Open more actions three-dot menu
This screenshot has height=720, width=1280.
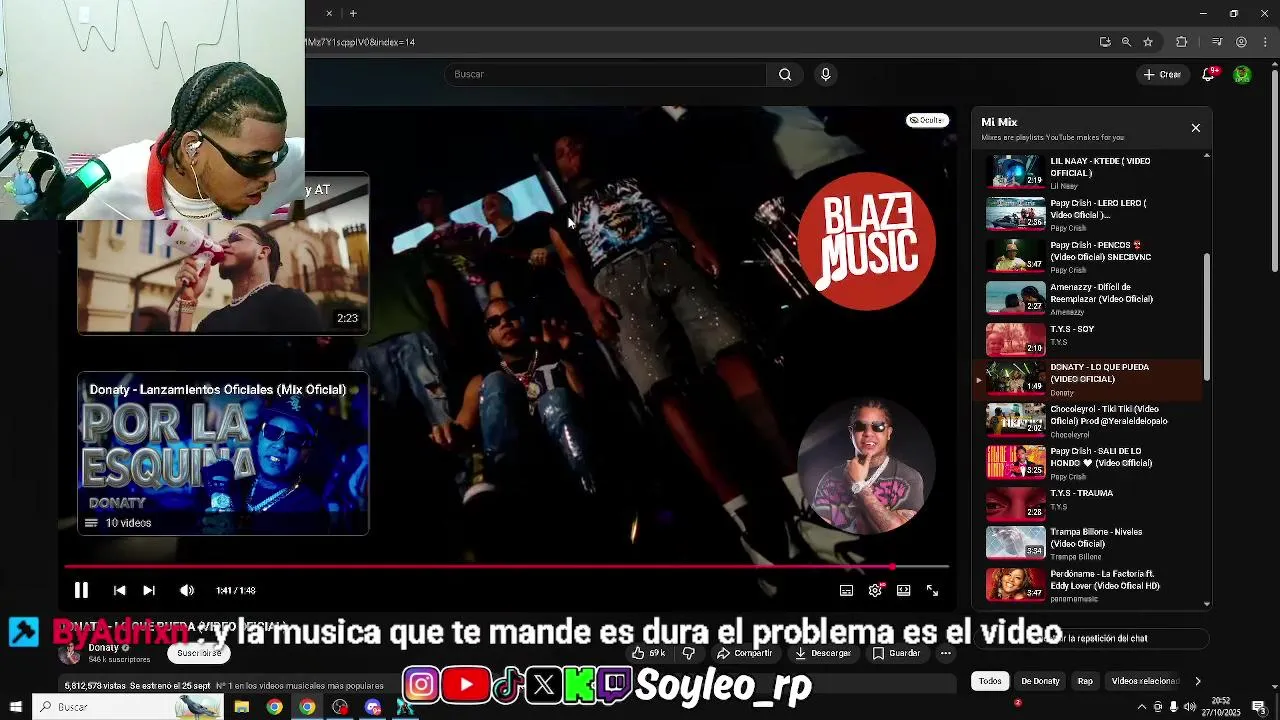tap(945, 653)
